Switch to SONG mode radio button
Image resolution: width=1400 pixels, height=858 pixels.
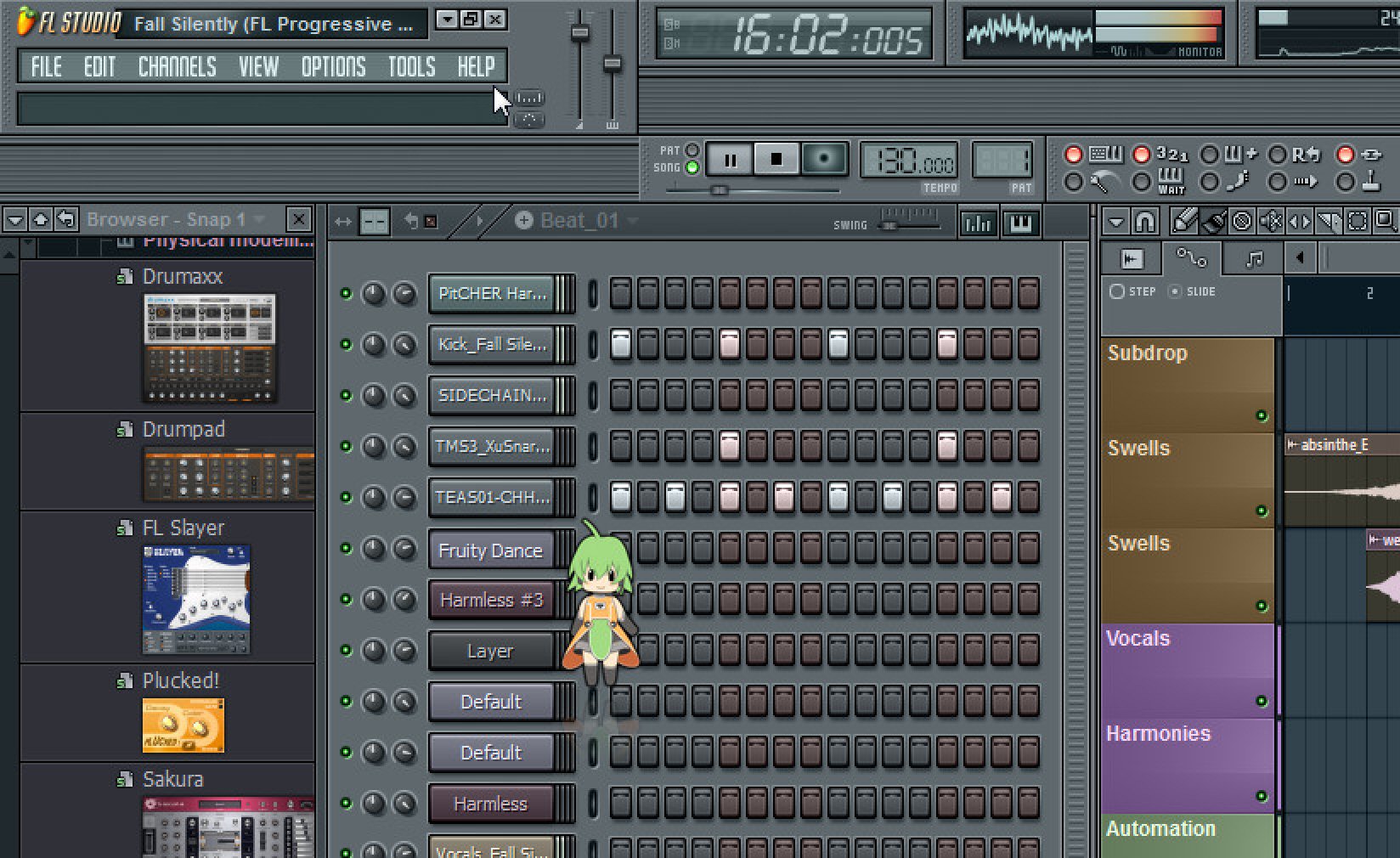[692, 167]
